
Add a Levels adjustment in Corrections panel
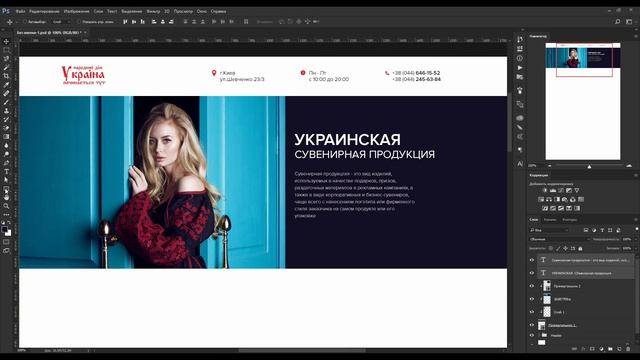pyautogui.click(x=553, y=191)
